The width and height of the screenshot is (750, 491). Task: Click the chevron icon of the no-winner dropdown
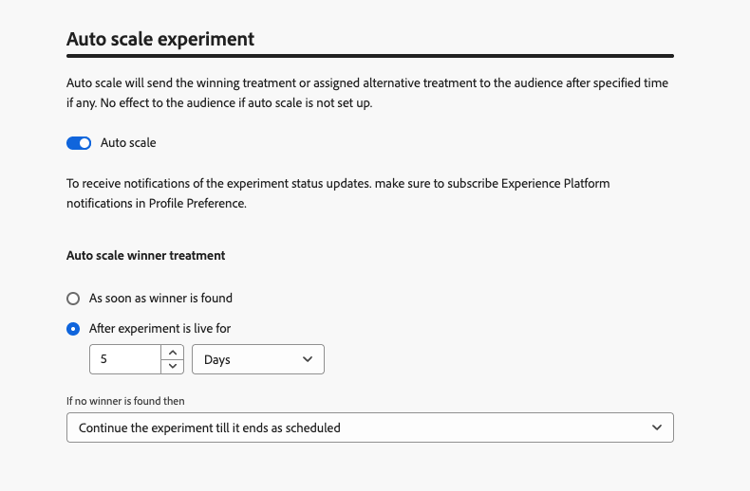pyautogui.click(x=656, y=428)
